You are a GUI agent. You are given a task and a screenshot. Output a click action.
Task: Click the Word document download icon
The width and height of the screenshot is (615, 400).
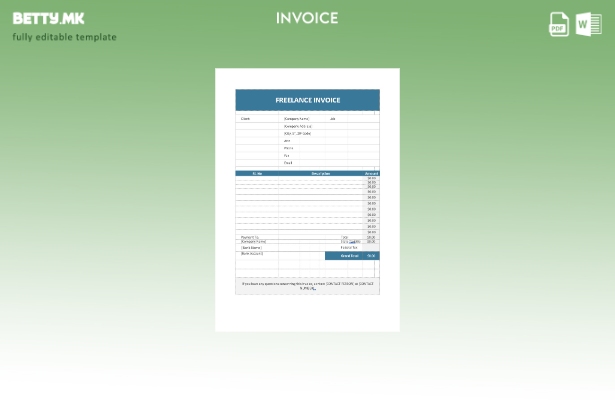click(x=589, y=24)
